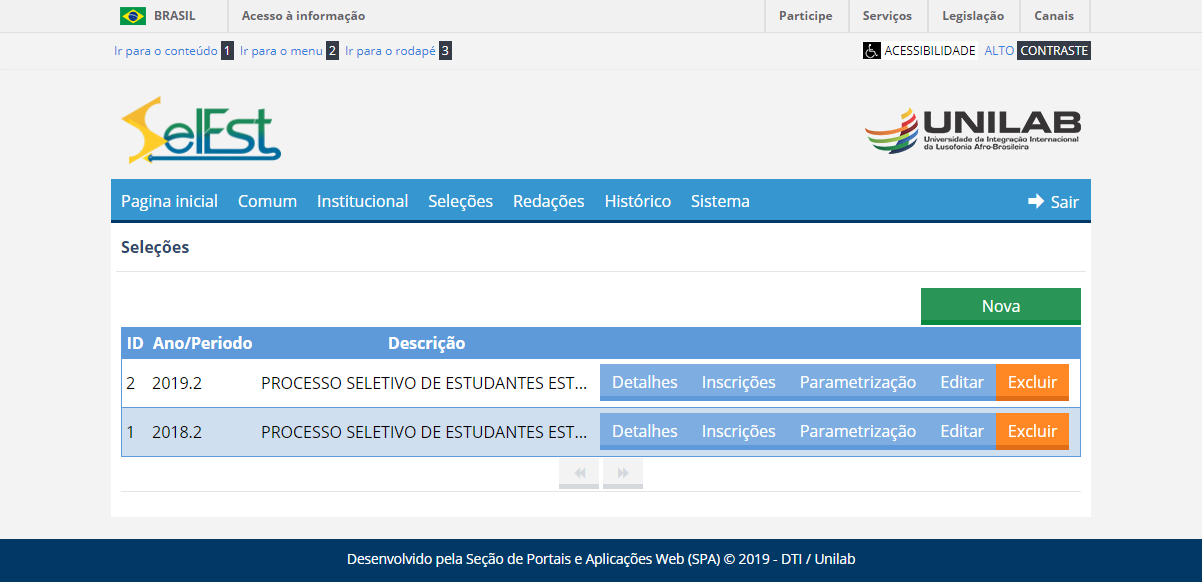The image size is (1202, 582).
Task: Click shortcut badge 1 next to conteúdo
Action: [225, 49]
